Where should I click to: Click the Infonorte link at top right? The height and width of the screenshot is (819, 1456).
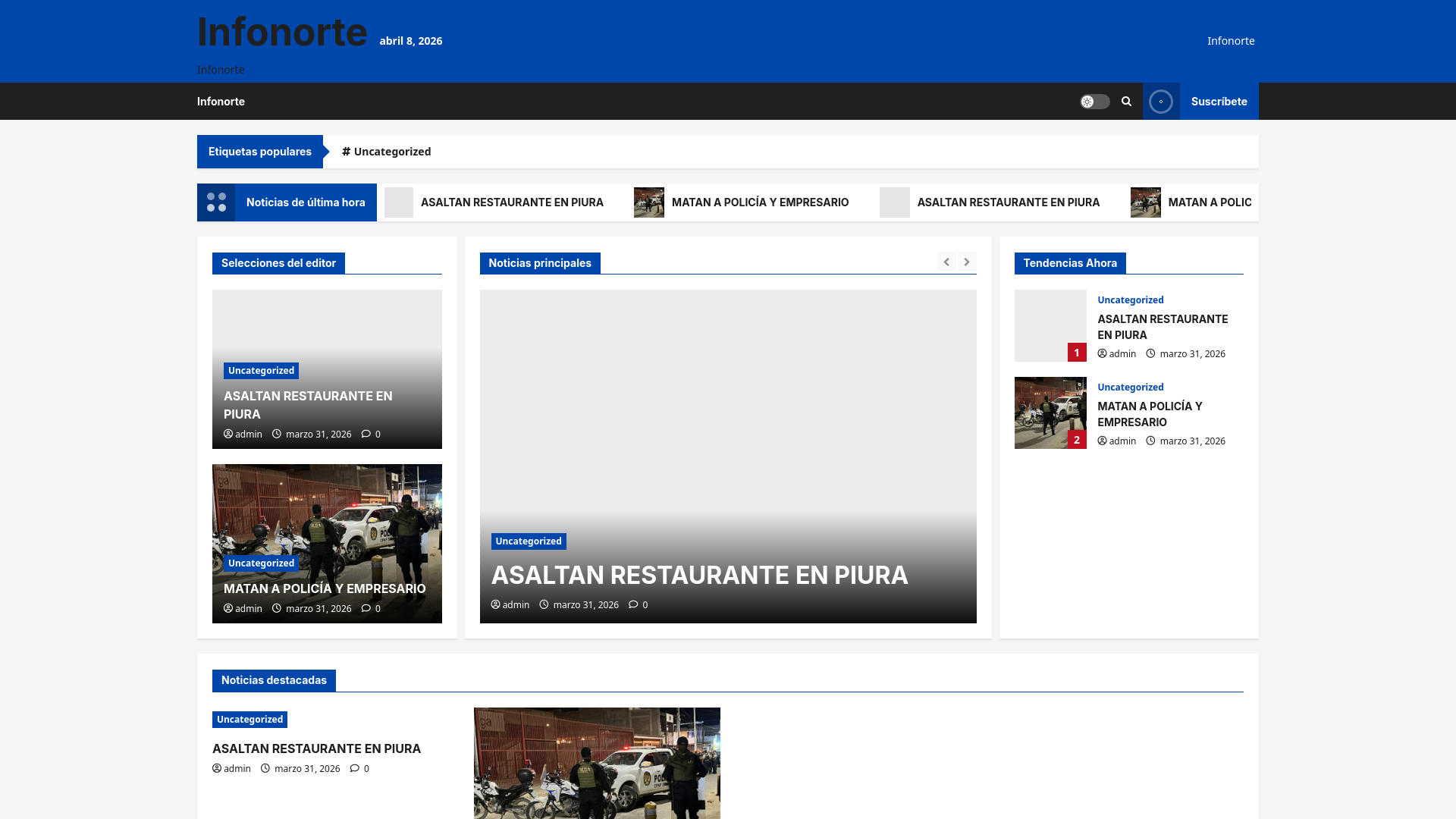(x=1231, y=41)
